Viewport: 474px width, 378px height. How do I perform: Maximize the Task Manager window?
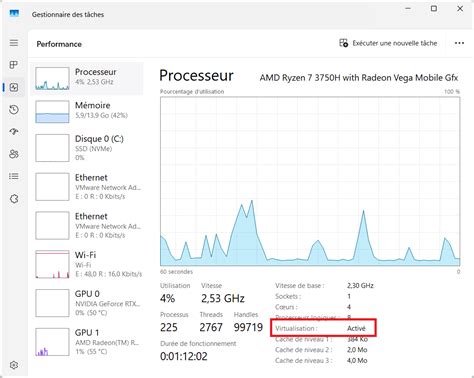434,9
